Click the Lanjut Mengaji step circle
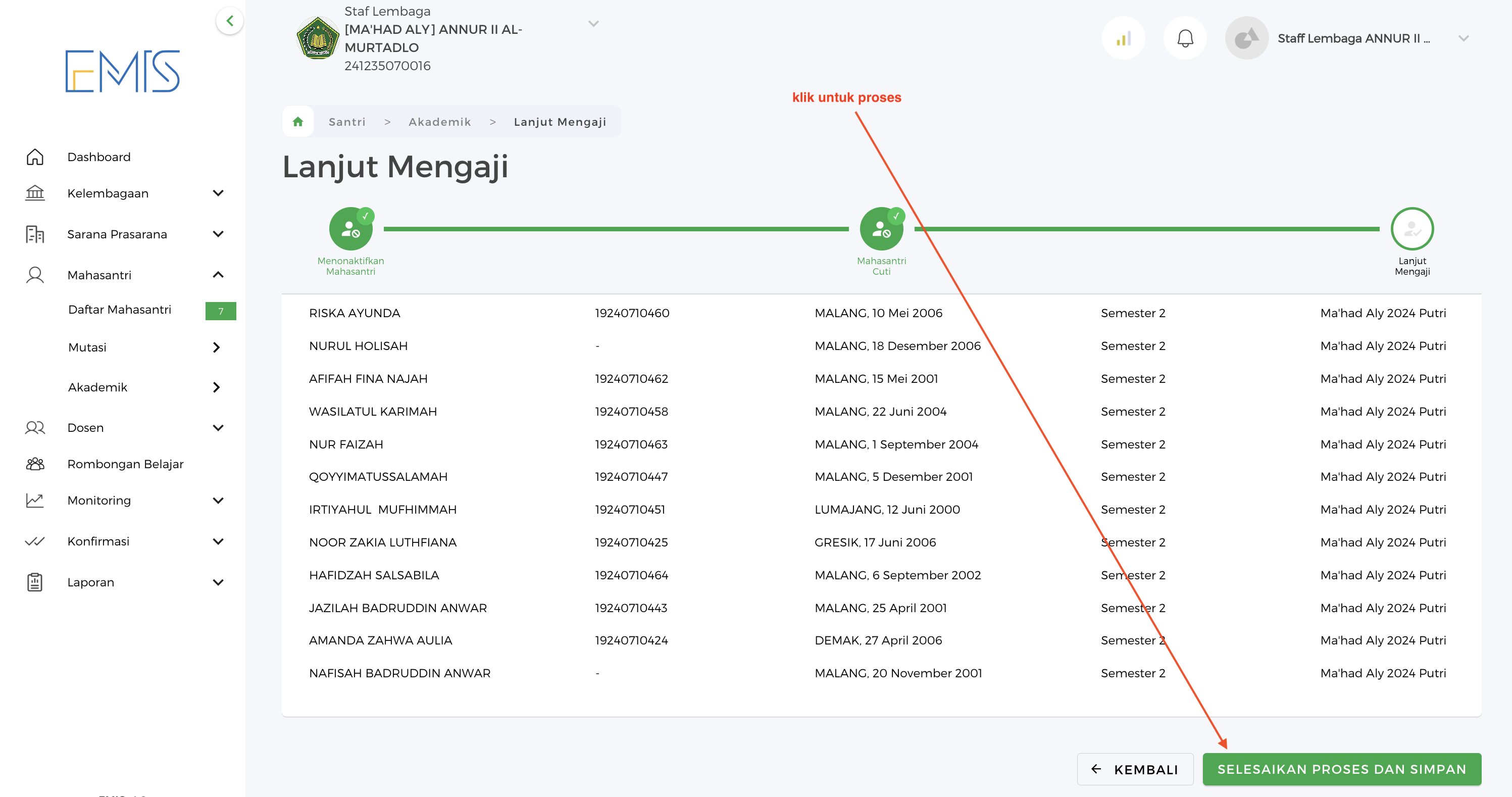Viewport: 1512px width, 797px height. click(x=1411, y=229)
